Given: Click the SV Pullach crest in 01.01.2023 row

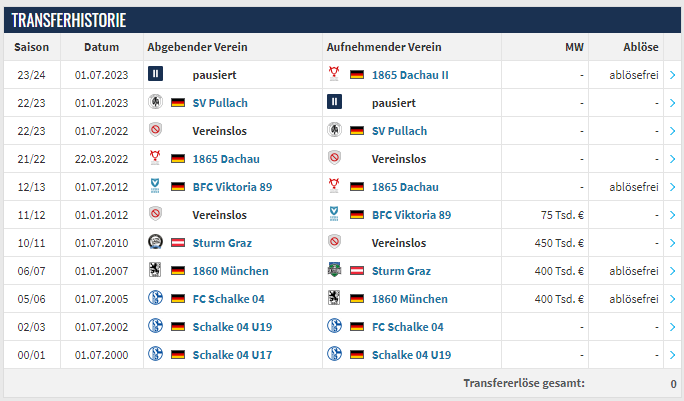Looking at the screenshot, I should click(x=155, y=102).
